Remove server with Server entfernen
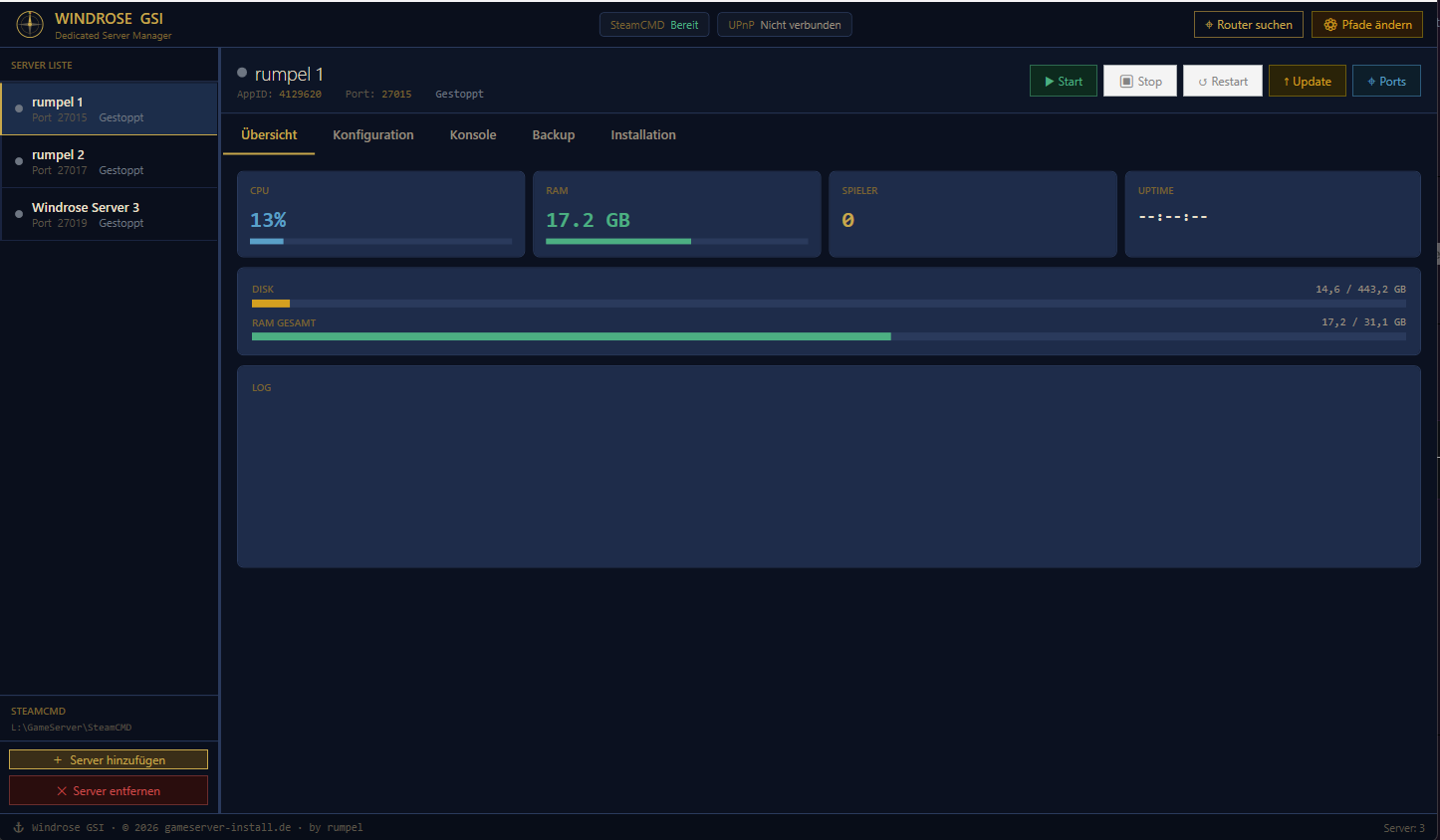Viewport: 1440px width, 840px height. click(x=109, y=790)
